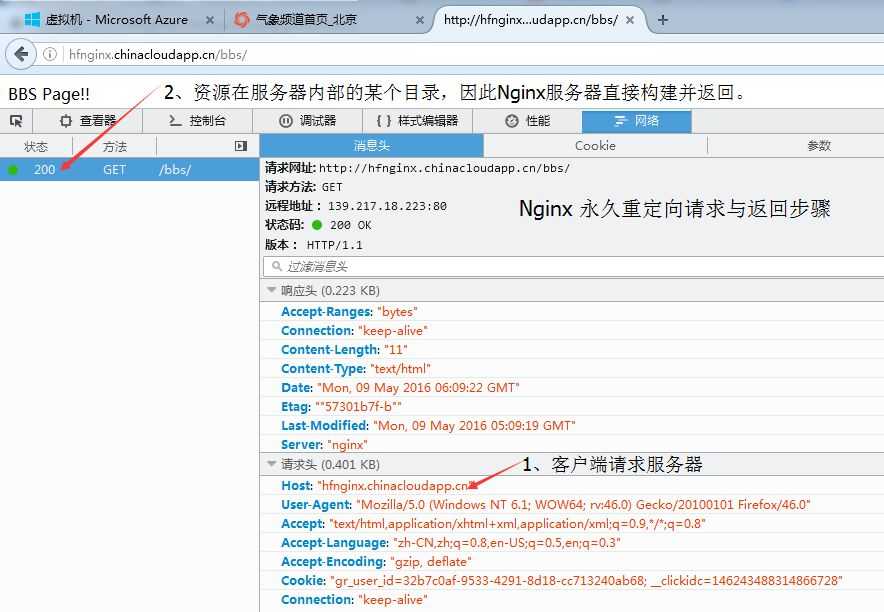The width and height of the screenshot is (884, 612).
Task: Click the 版本 HTTP/1.1 value
Action: tap(334, 245)
